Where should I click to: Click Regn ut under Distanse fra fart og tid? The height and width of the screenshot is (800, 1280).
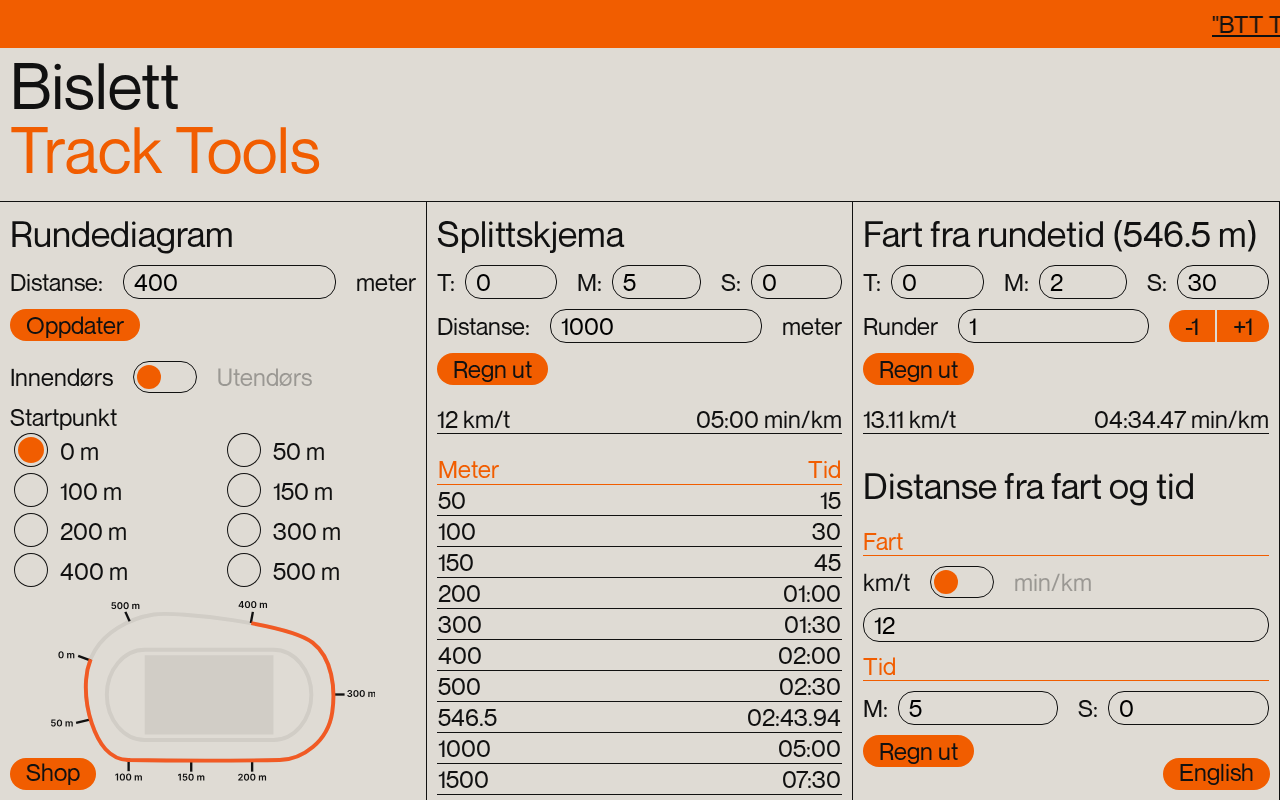coord(918,751)
